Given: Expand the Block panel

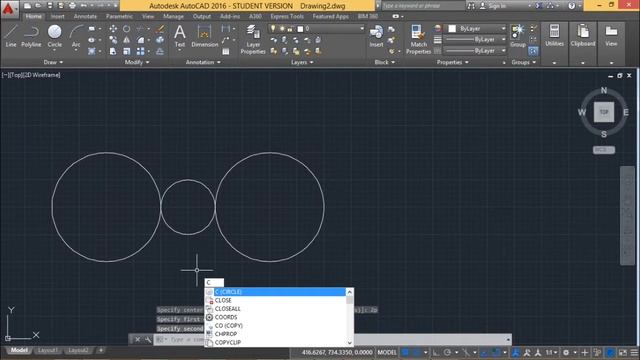Looking at the screenshot, I should pos(384,62).
